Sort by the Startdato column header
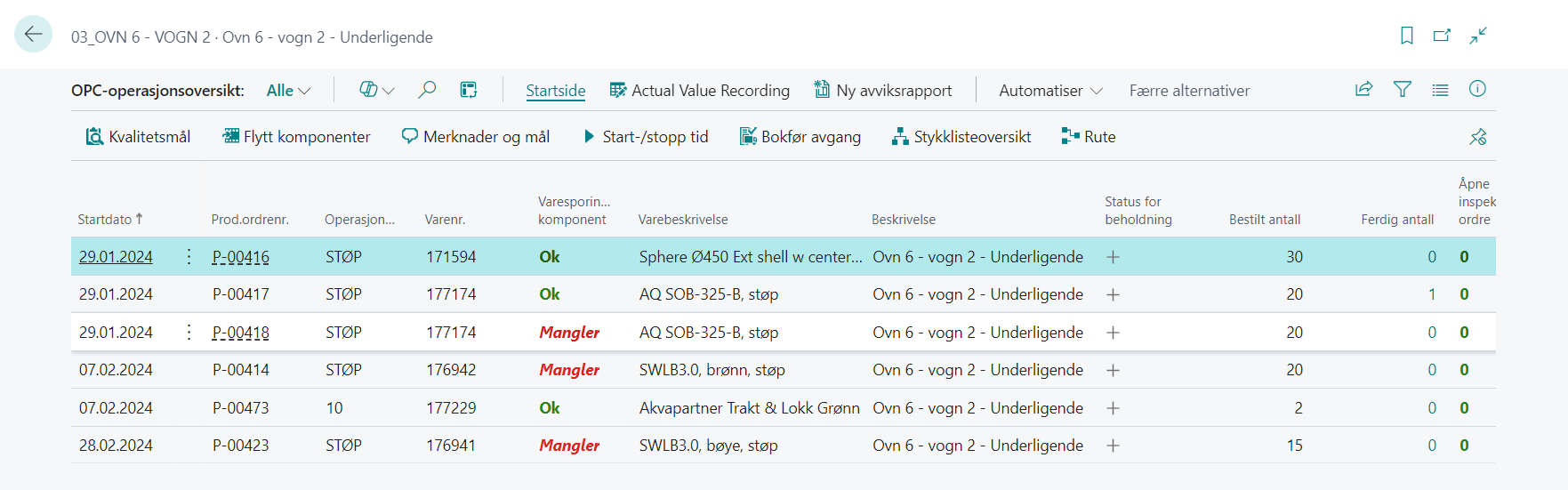The image size is (1568, 490). (x=105, y=220)
